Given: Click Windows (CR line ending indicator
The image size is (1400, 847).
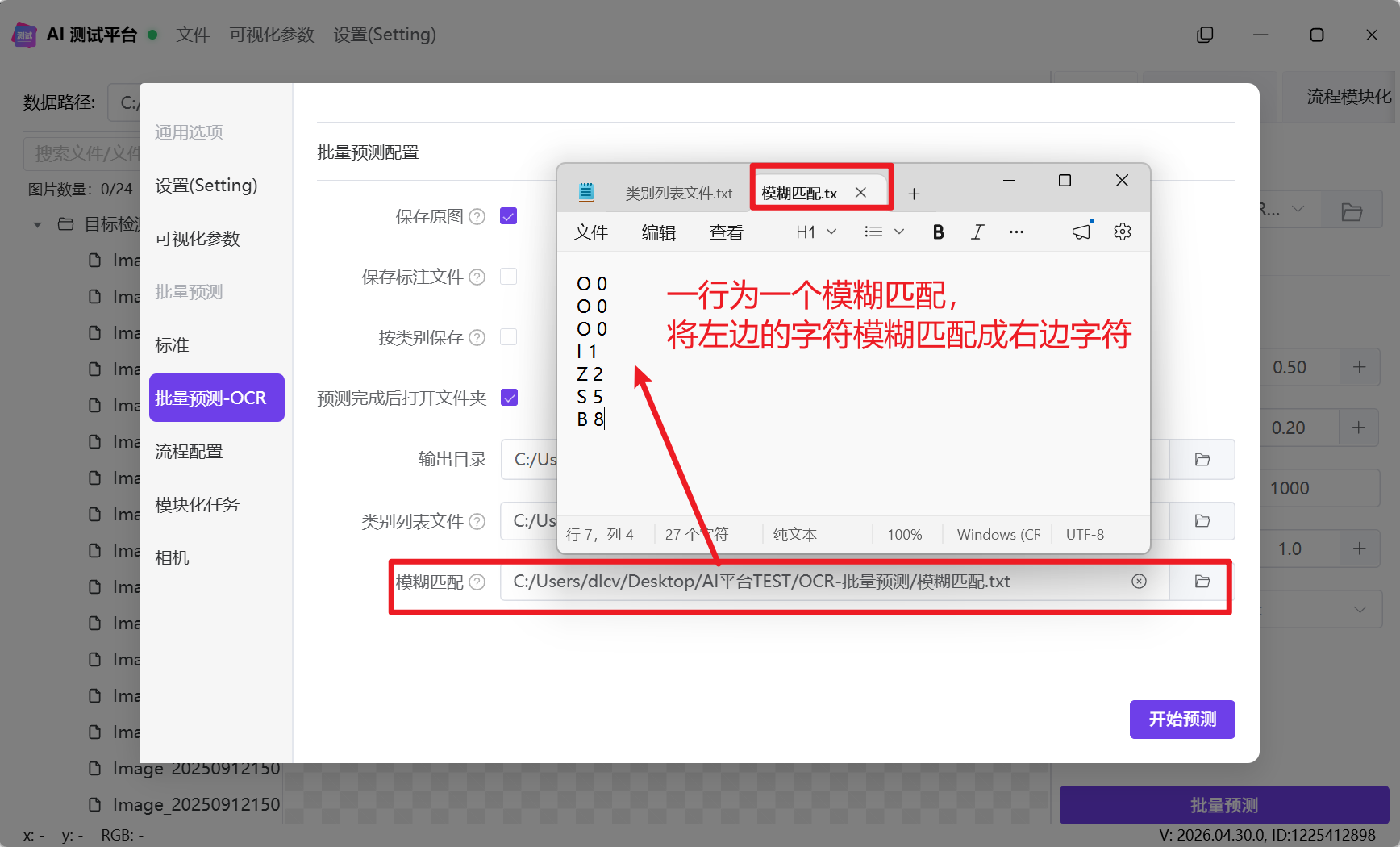Looking at the screenshot, I should (998, 535).
